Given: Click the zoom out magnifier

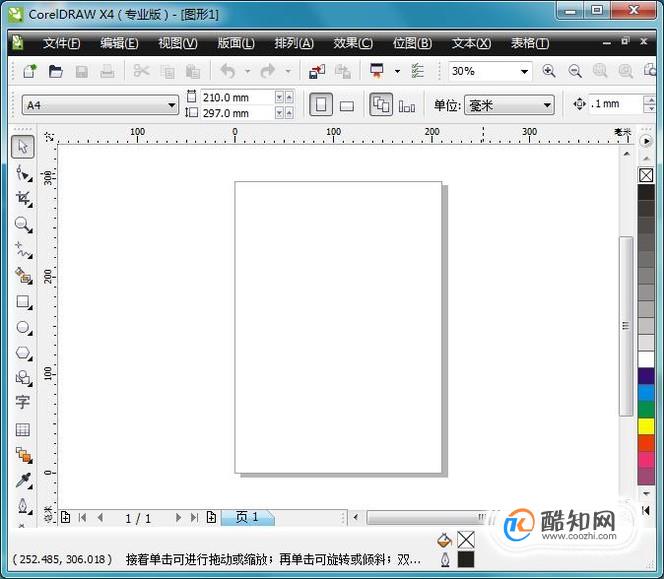Looking at the screenshot, I should click(575, 71).
